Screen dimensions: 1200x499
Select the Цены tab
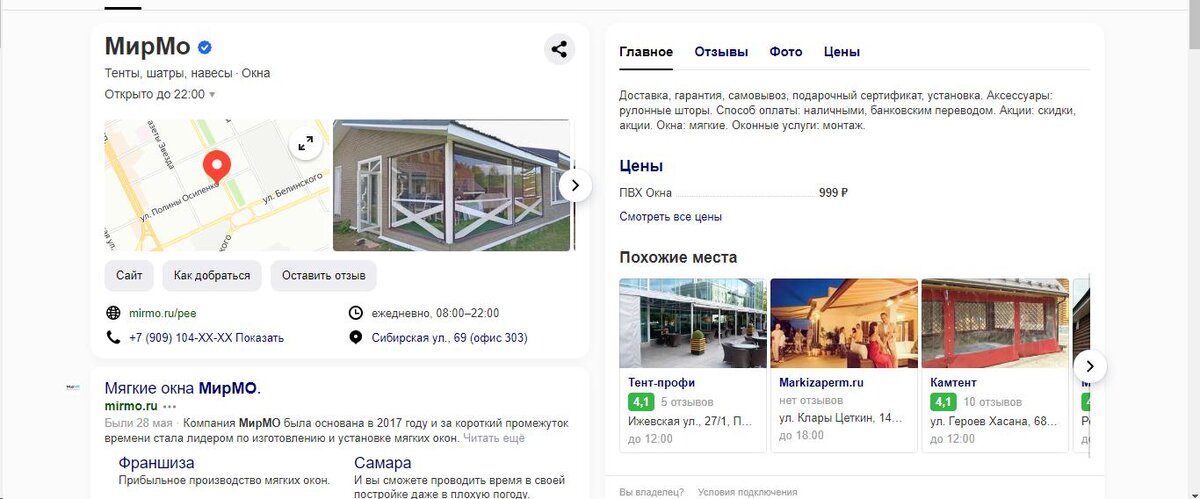[842, 52]
